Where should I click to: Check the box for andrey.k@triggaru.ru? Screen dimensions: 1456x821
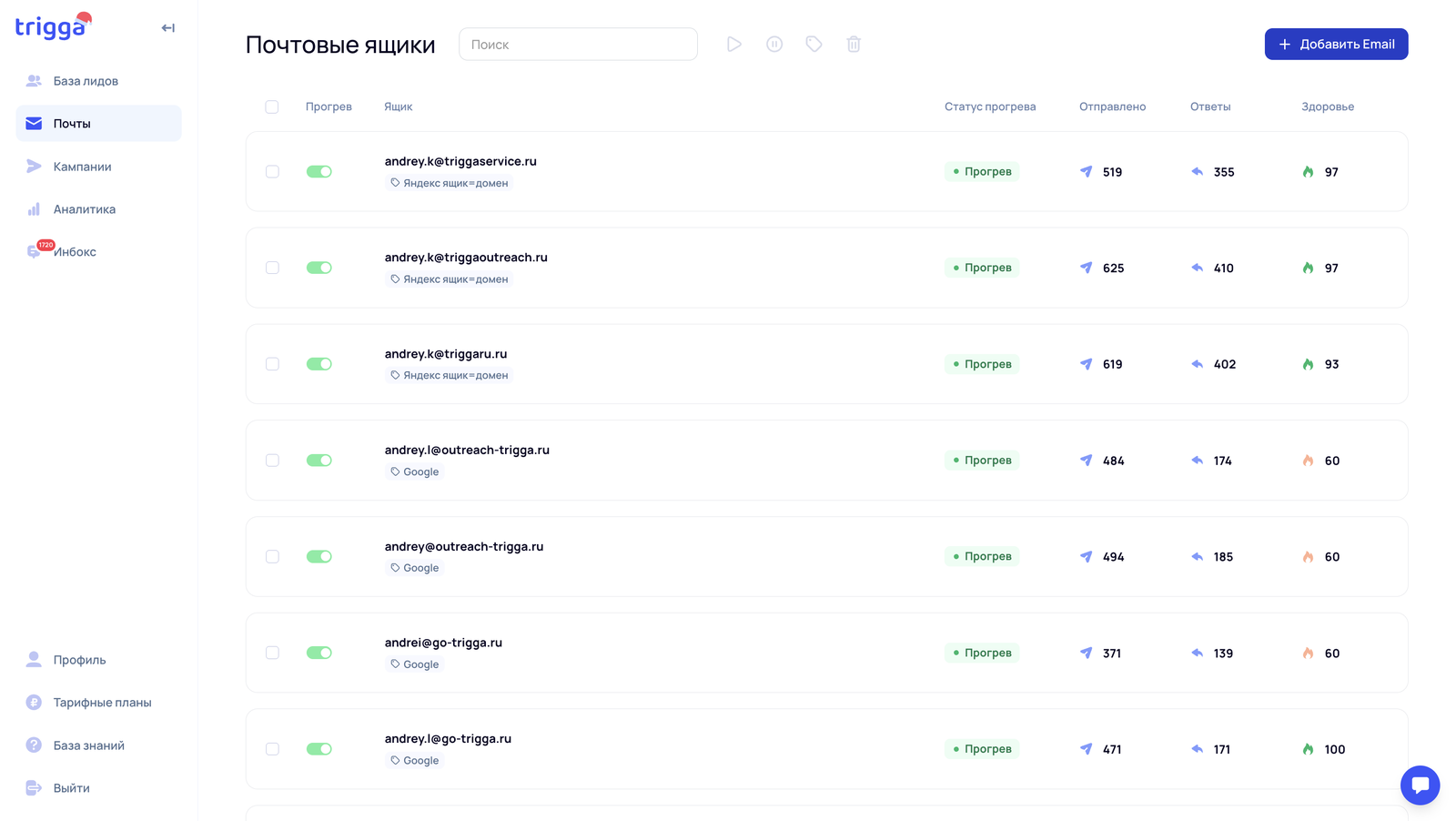tap(272, 364)
